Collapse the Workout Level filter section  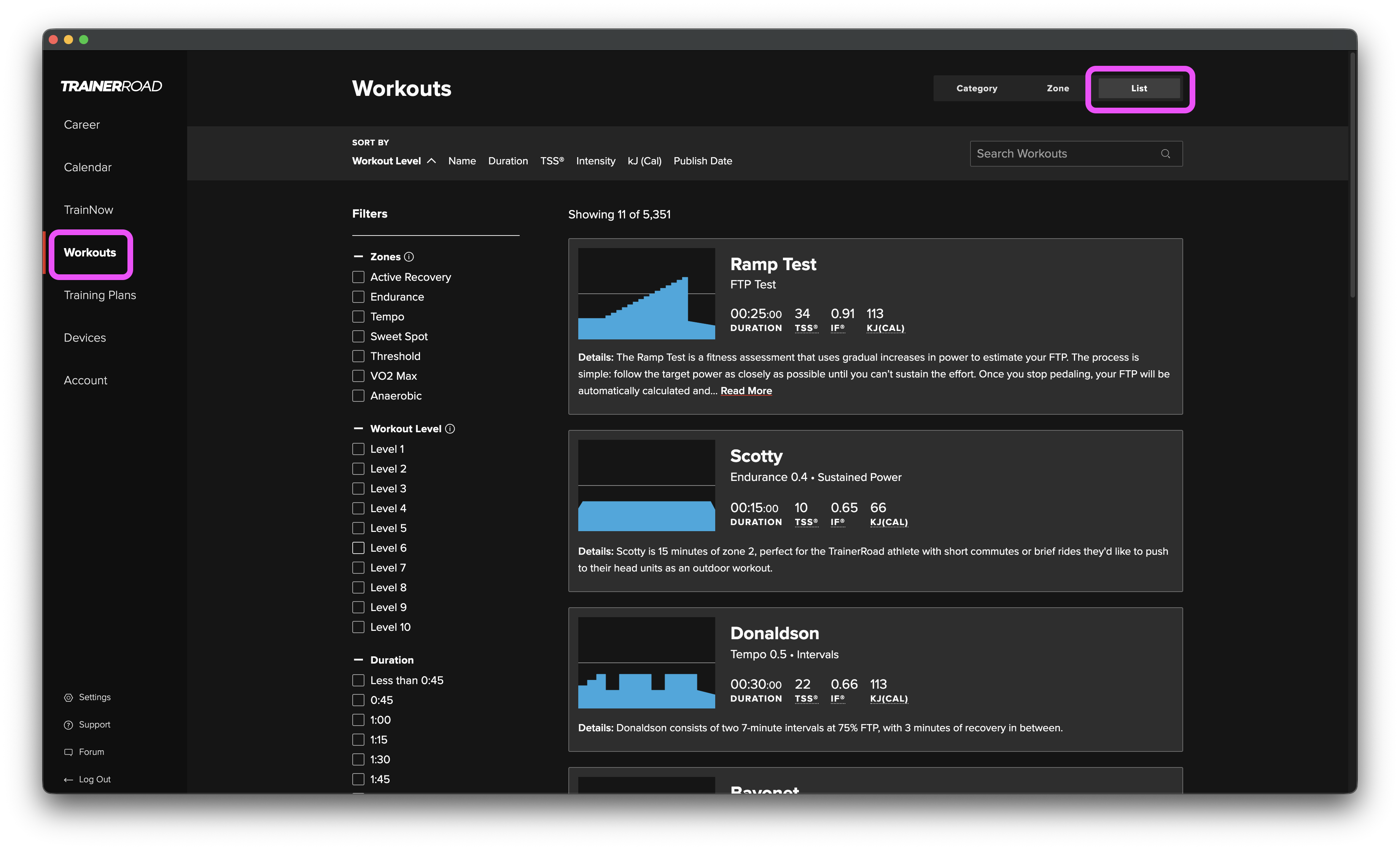click(x=358, y=429)
